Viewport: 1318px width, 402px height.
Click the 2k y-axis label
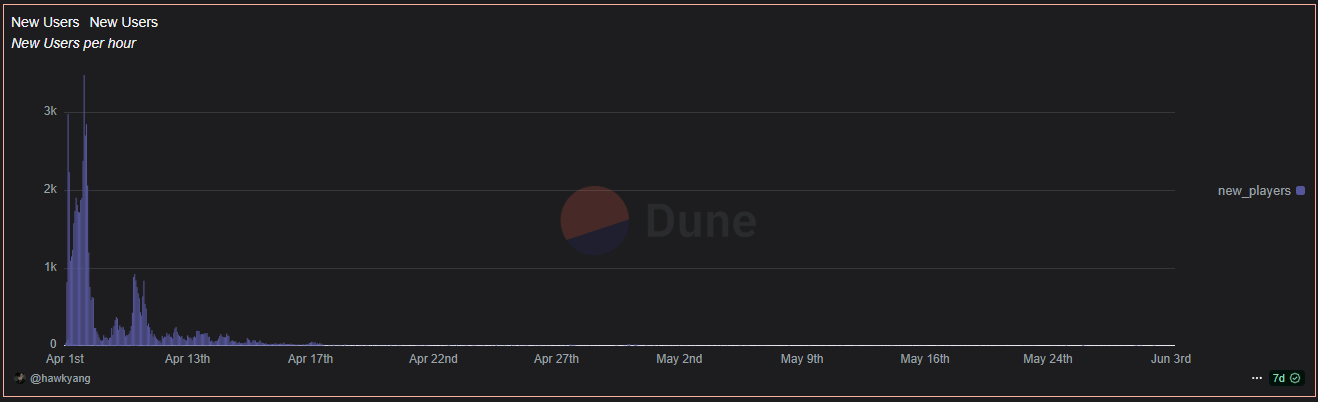coord(50,189)
